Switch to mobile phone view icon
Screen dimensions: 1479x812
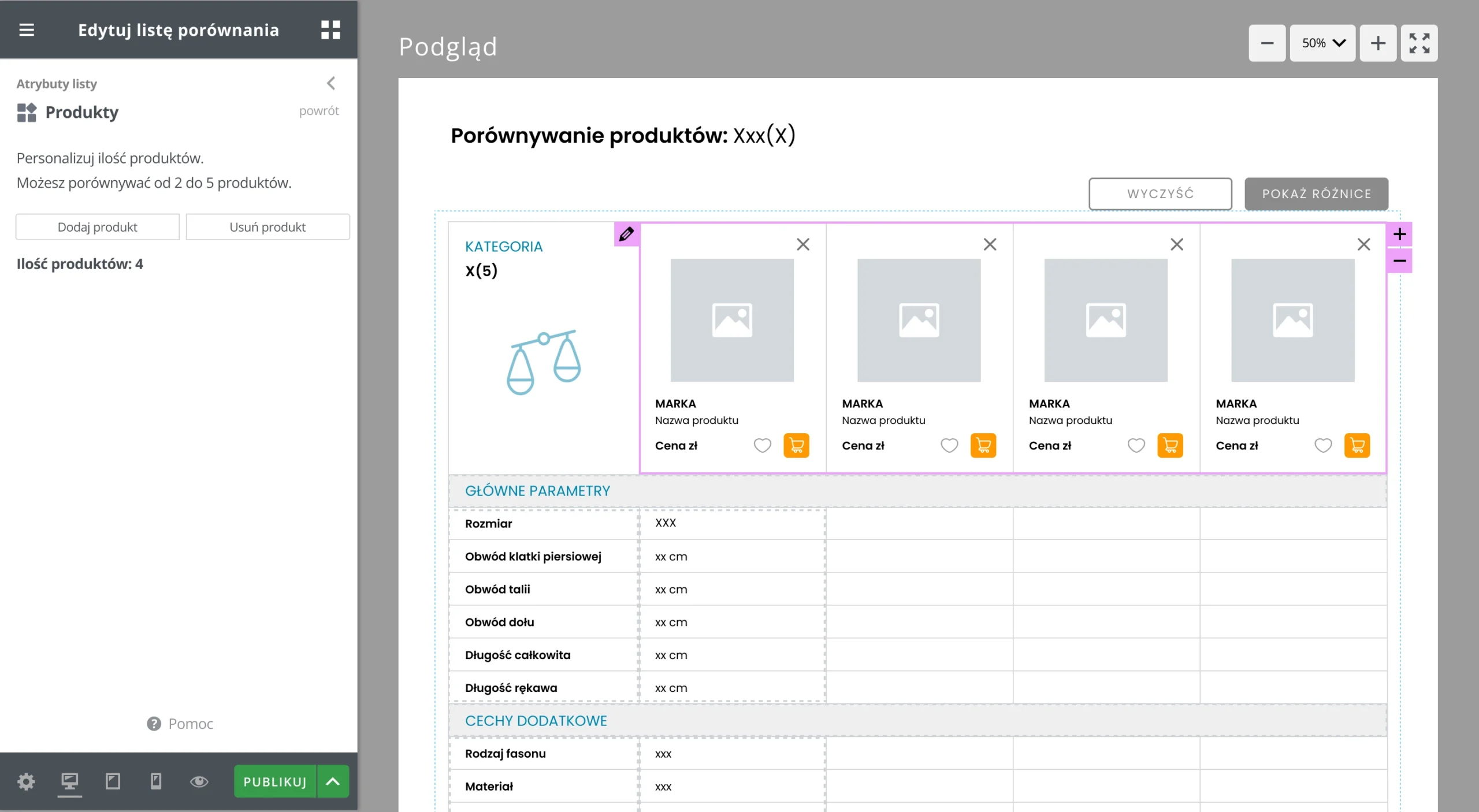[x=156, y=781]
